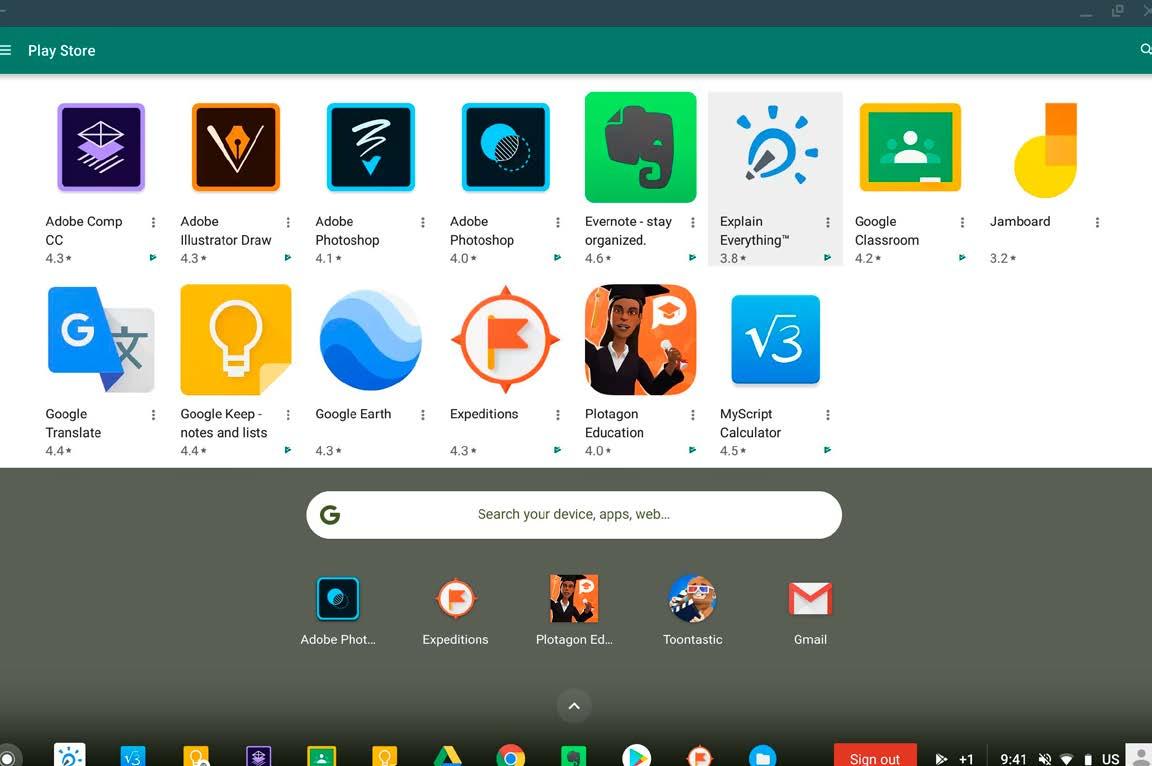Image resolution: width=1152 pixels, height=766 pixels.
Task: Click the red Sign out button
Action: (x=875, y=756)
